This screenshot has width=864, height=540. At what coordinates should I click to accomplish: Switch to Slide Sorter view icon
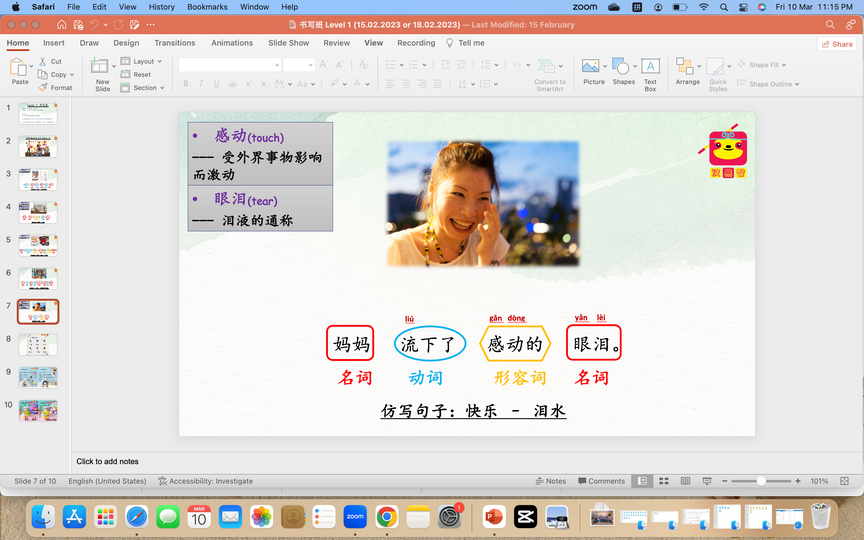[x=662, y=481]
